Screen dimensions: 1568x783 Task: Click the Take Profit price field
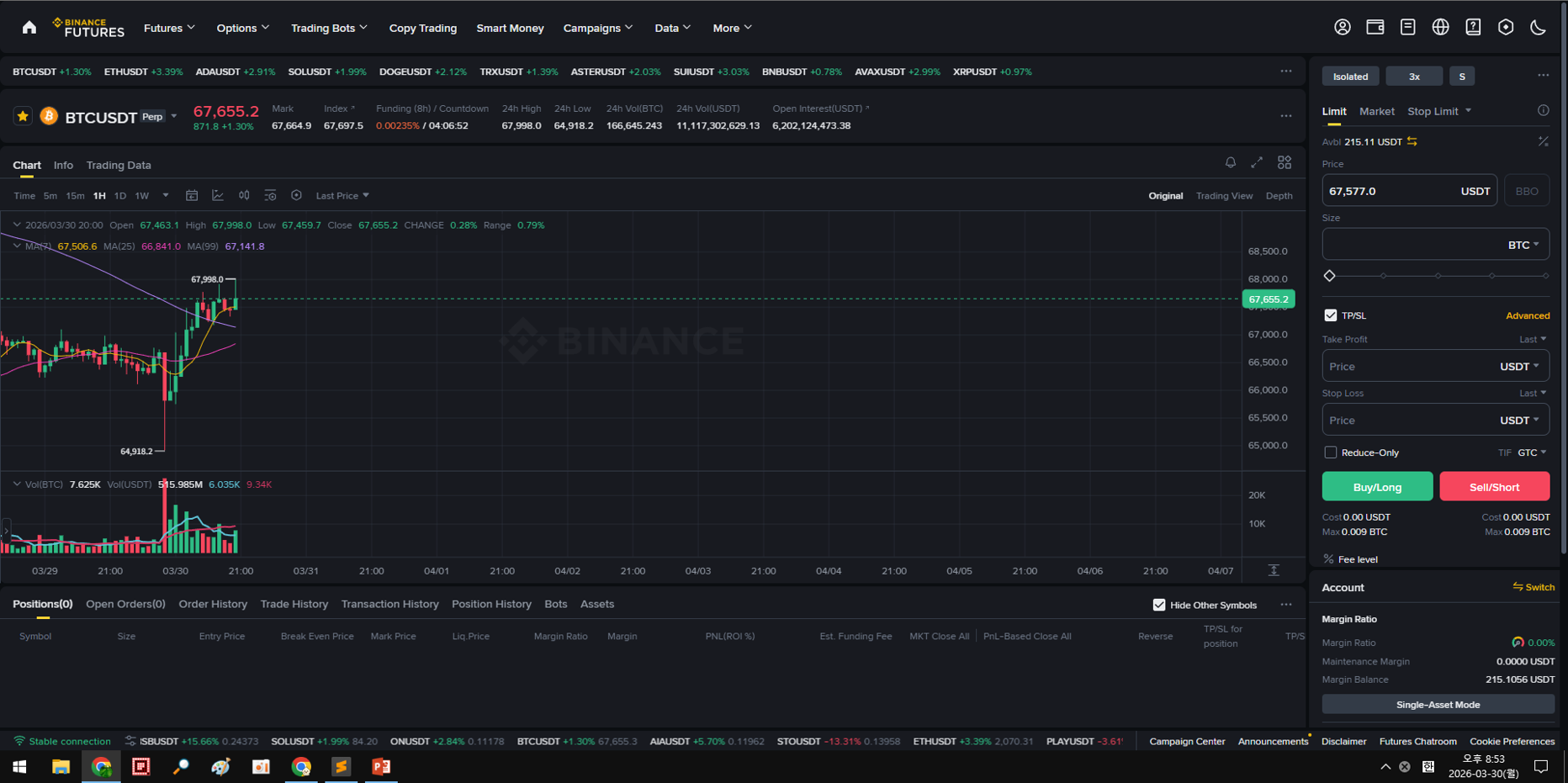1435,366
